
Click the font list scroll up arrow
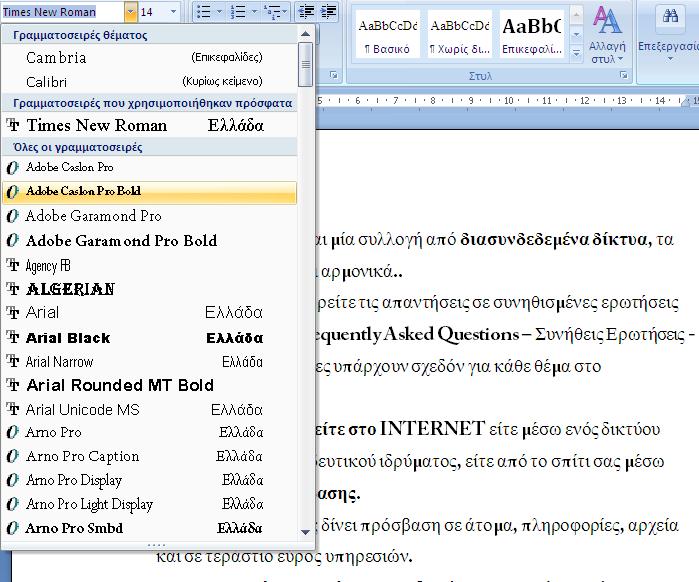pyautogui.click(x=305, y=34)
